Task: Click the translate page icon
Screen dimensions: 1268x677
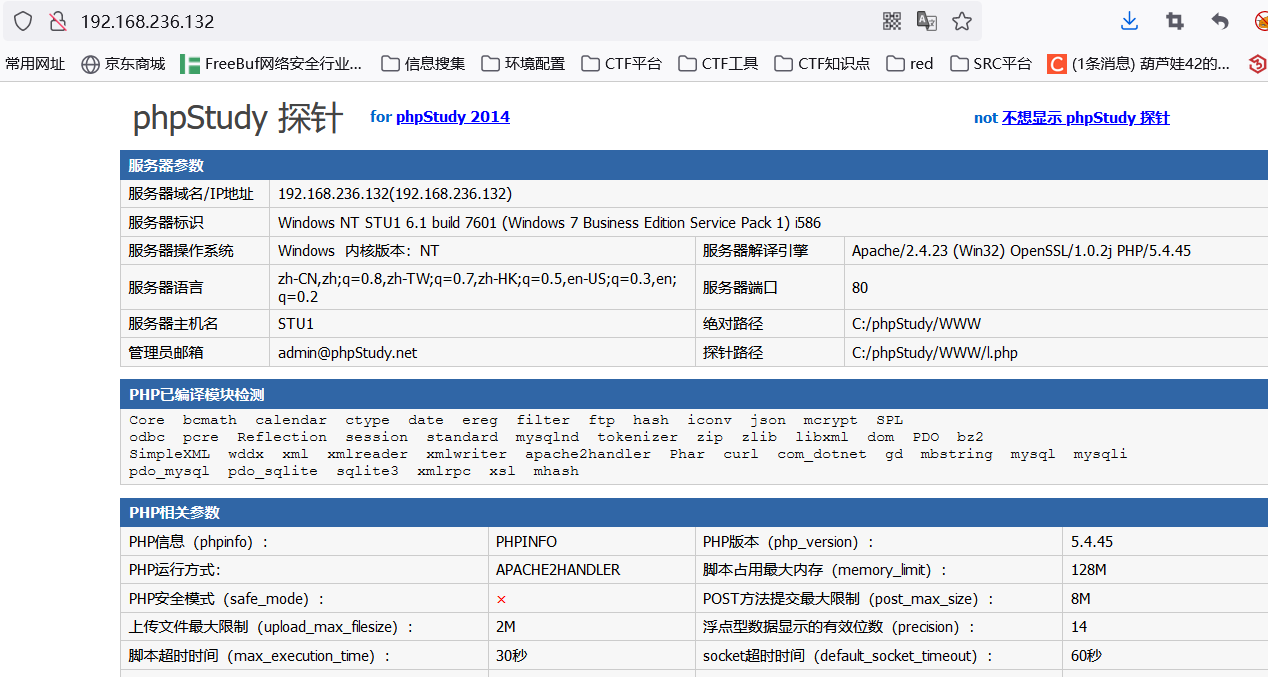Action: pyautogui.click(x=927, y=21)
